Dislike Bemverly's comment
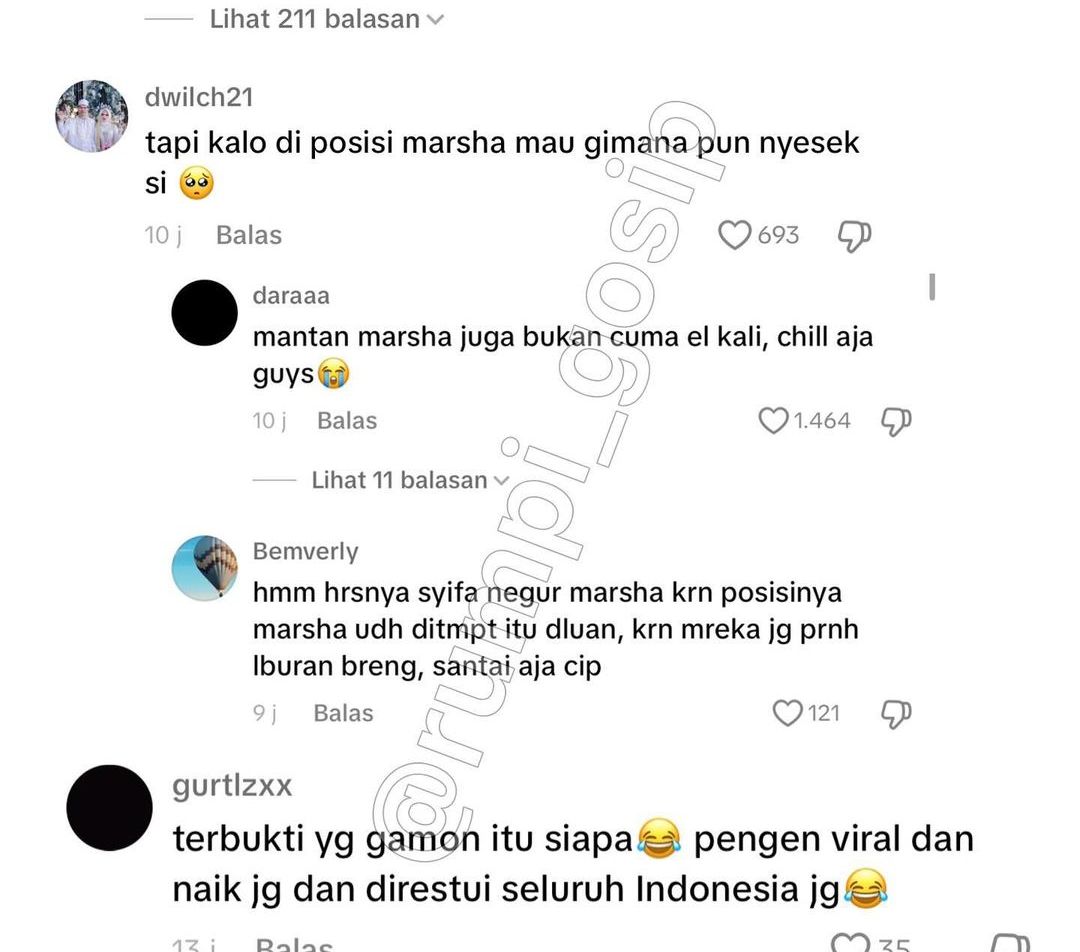This screenshot has height=952, width=1080. click(896, 714)
